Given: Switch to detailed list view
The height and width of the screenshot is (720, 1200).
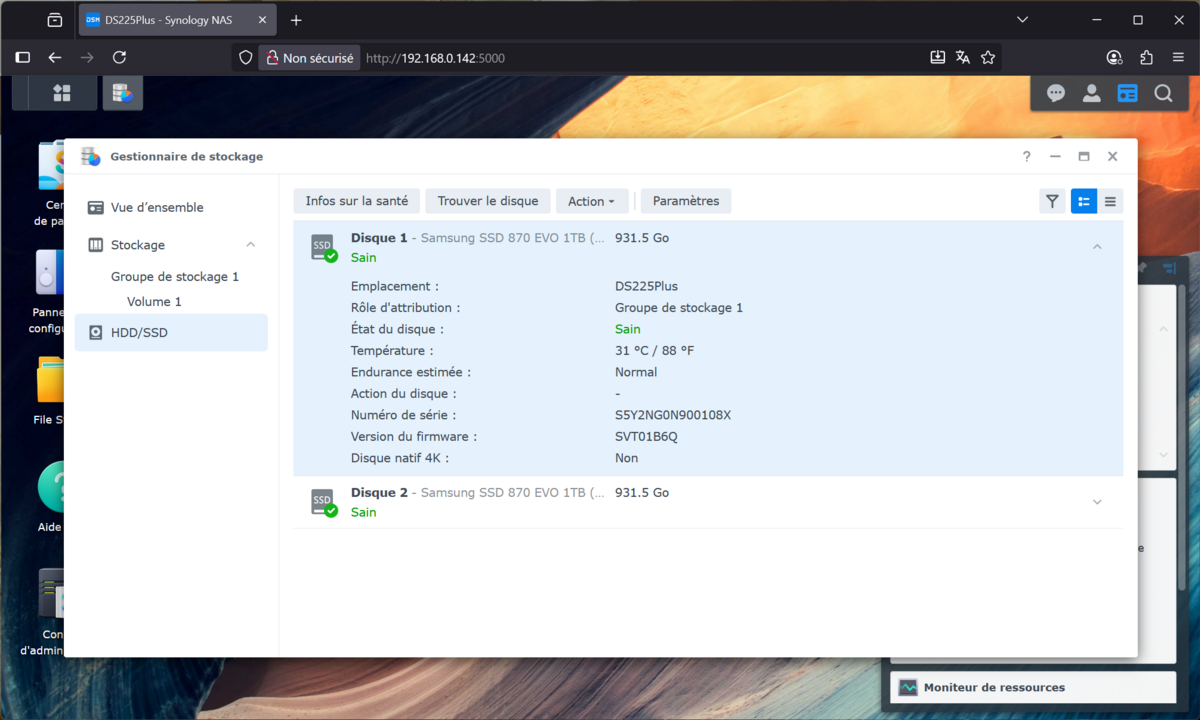Looking at the screenshot, I should 1084,201.
